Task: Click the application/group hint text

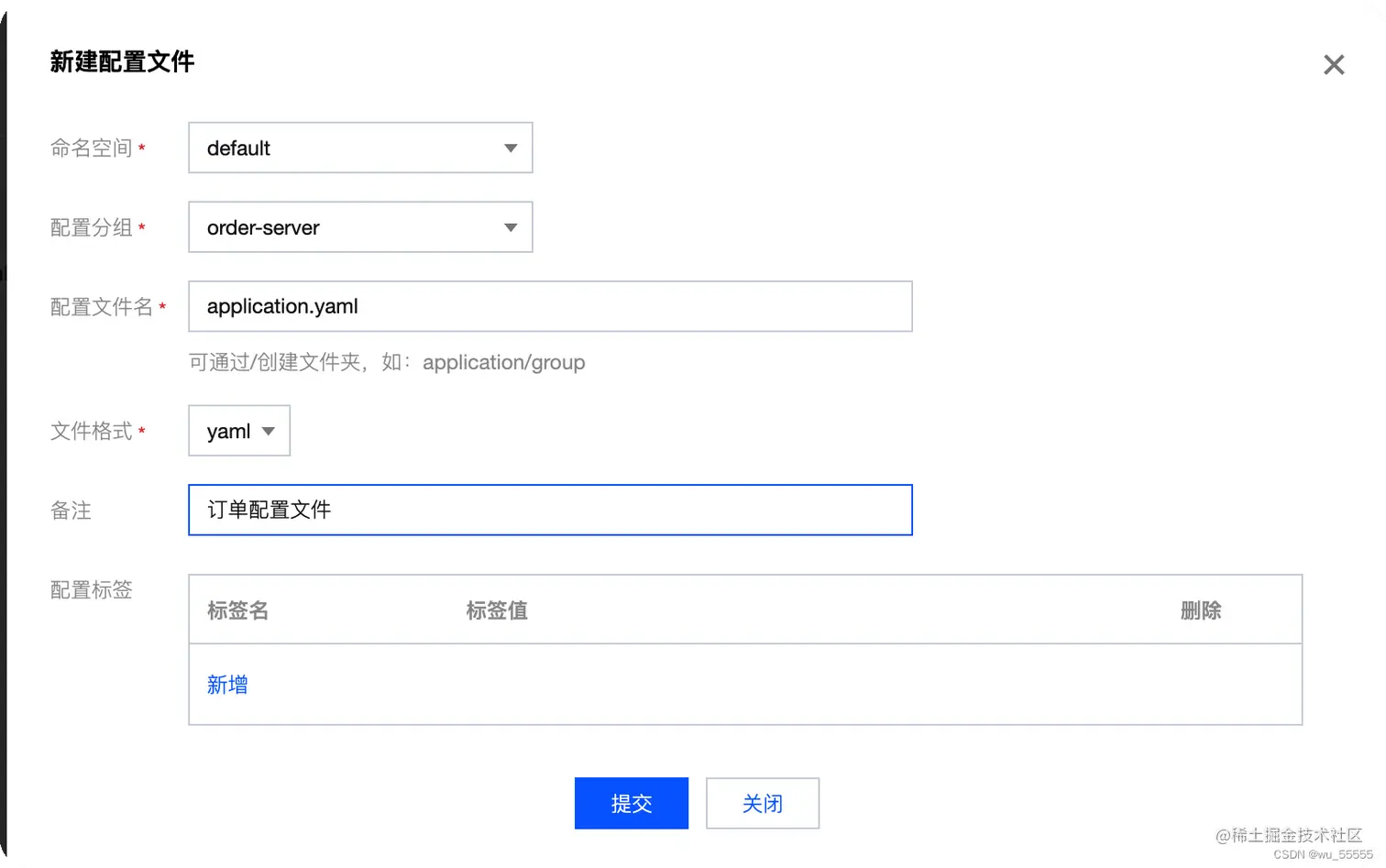Action: tap(504, 362)
